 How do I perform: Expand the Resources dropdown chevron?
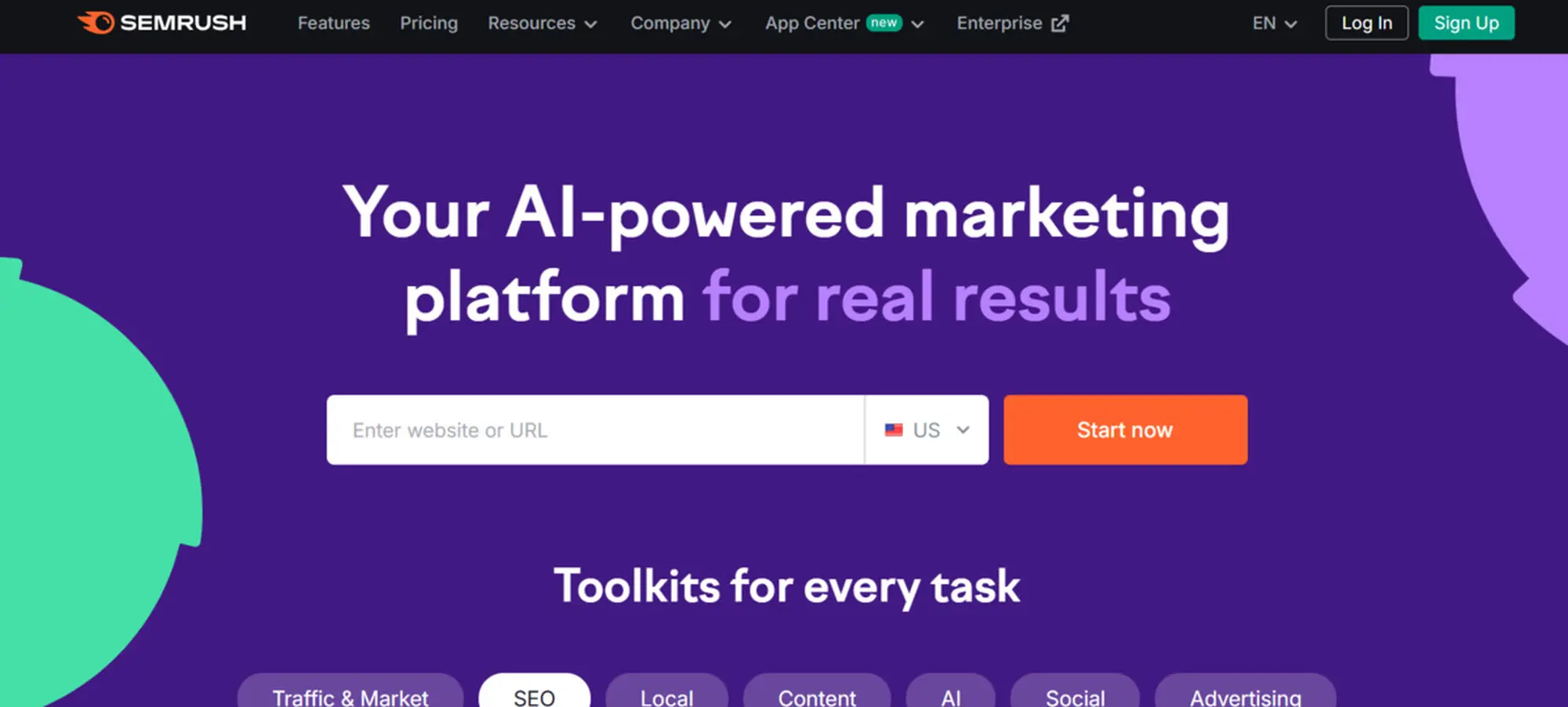(591, 24)
